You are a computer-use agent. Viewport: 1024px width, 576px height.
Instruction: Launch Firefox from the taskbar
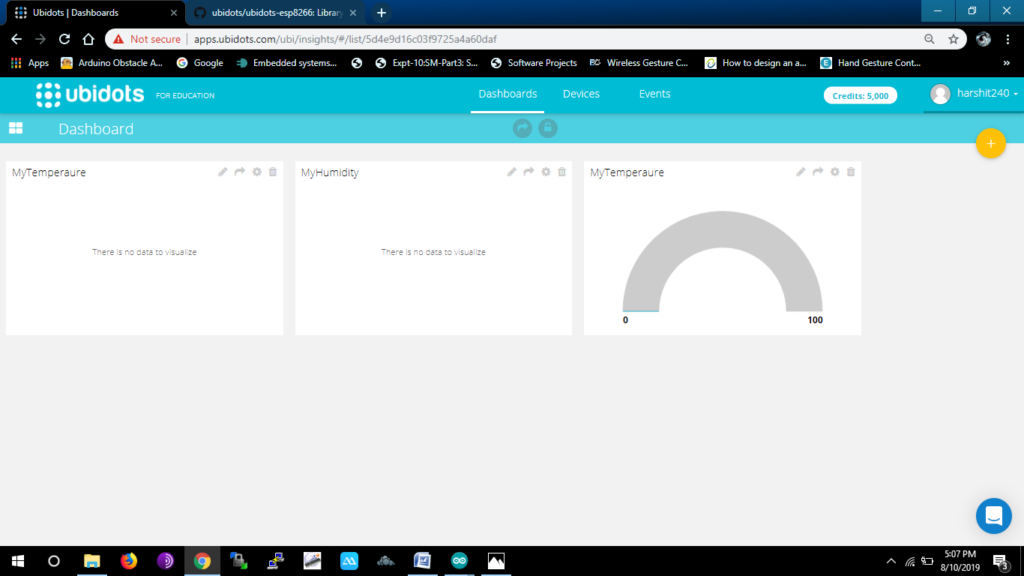click(129, 561)
